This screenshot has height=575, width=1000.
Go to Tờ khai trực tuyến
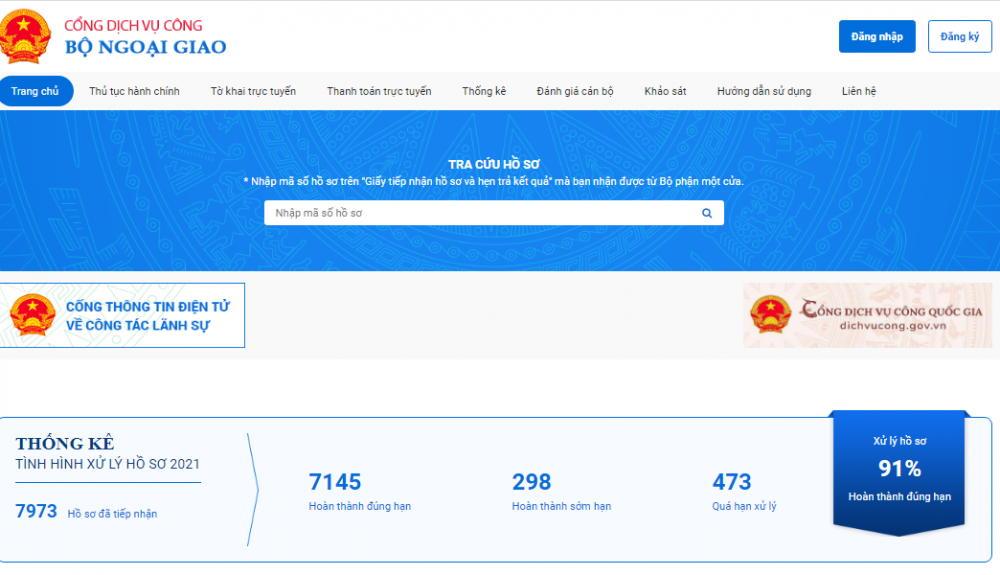253,91
